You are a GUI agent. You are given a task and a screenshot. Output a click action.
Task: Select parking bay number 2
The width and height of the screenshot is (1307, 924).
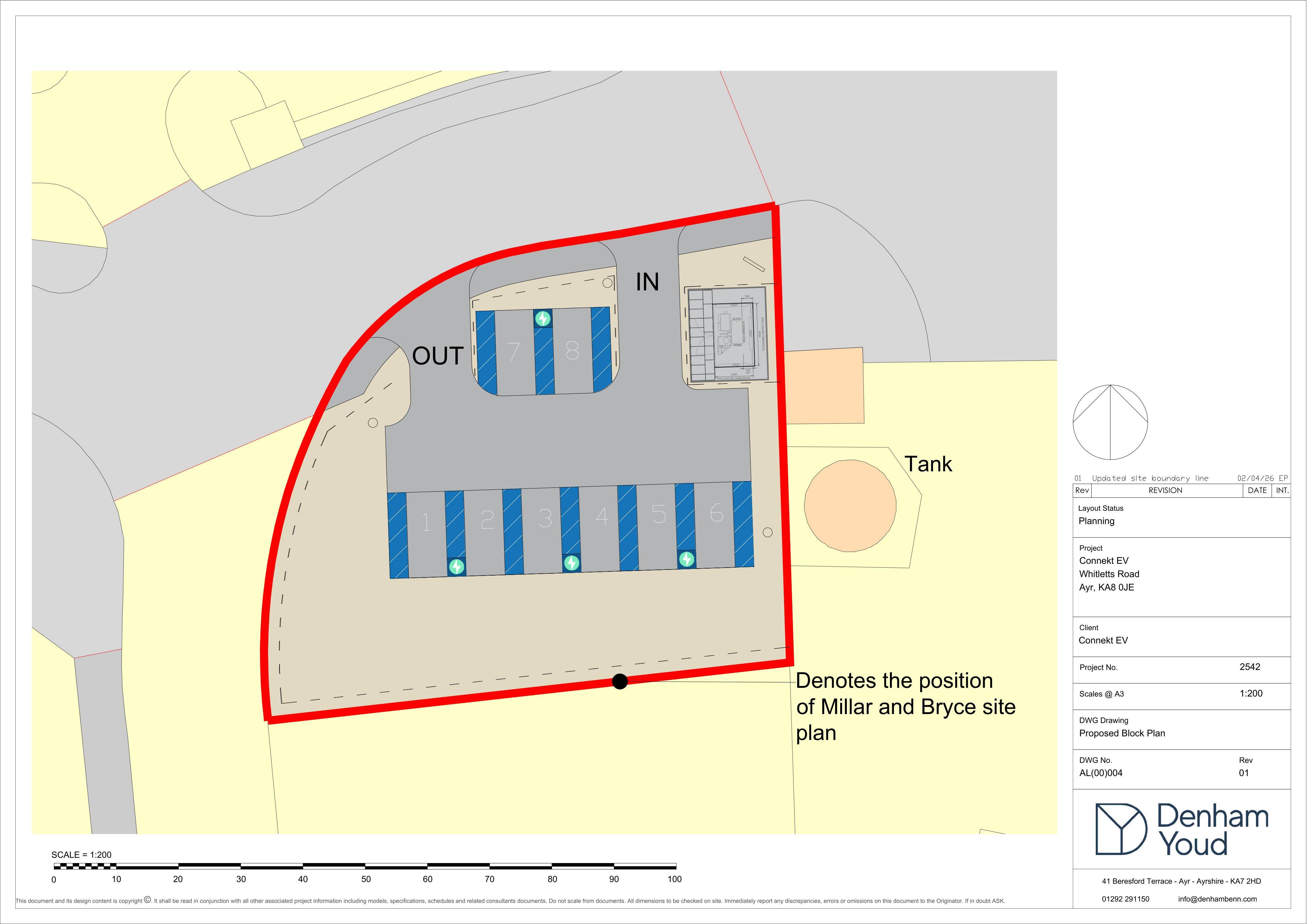click(487, 519)
